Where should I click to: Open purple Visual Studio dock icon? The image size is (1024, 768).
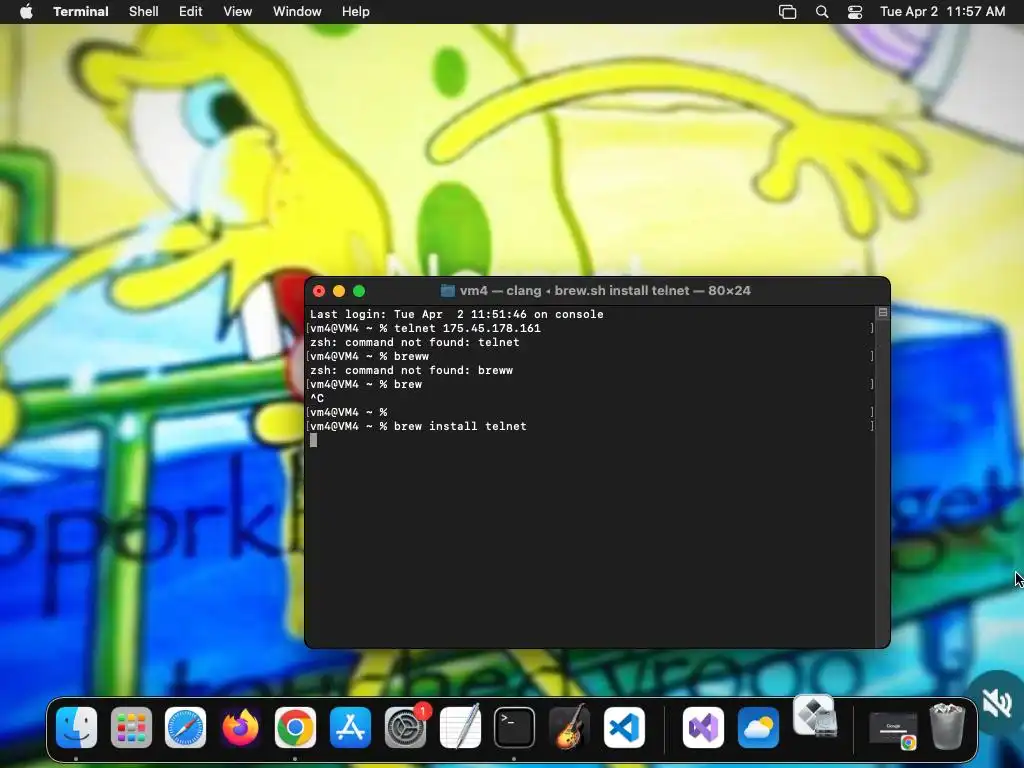pyautogui.click(x=703, y=727)
